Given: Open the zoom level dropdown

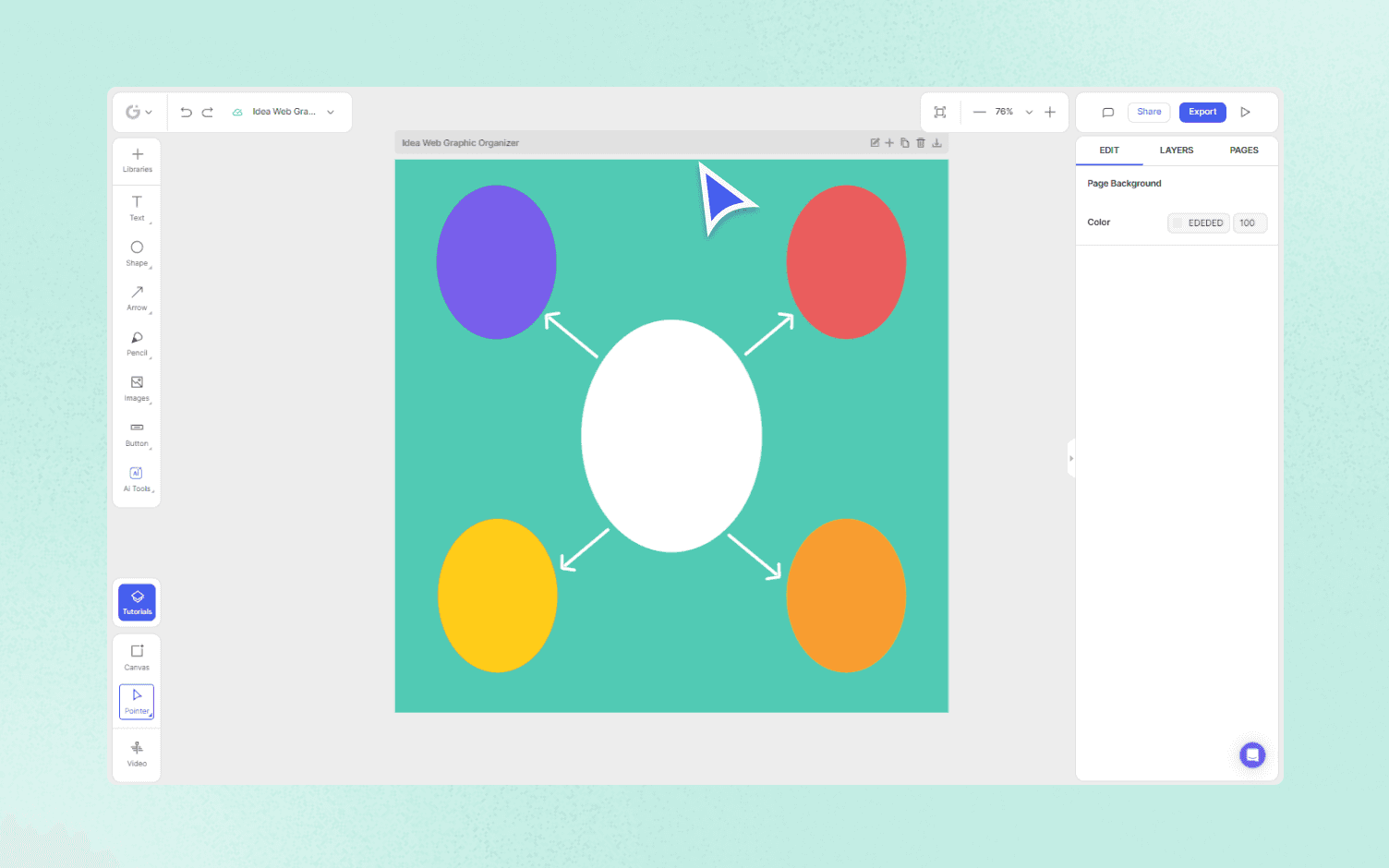Looking at the screenshot, I should tap(1028, 112).
